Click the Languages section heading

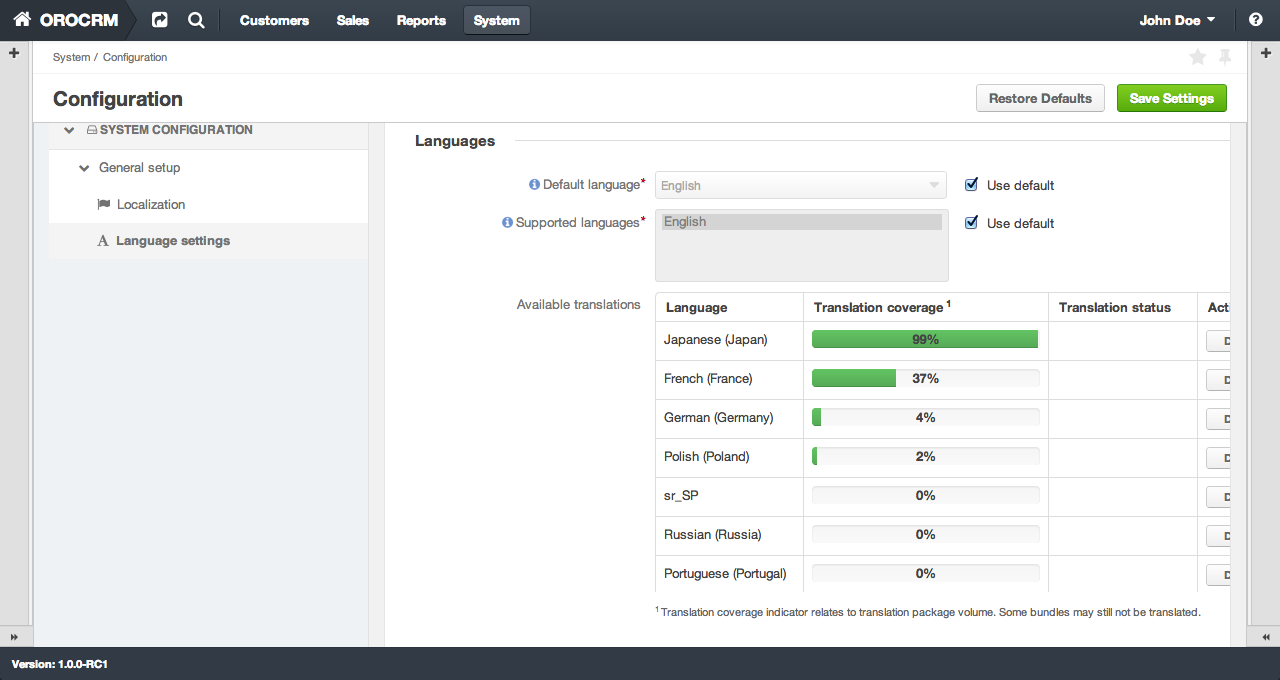455,141
